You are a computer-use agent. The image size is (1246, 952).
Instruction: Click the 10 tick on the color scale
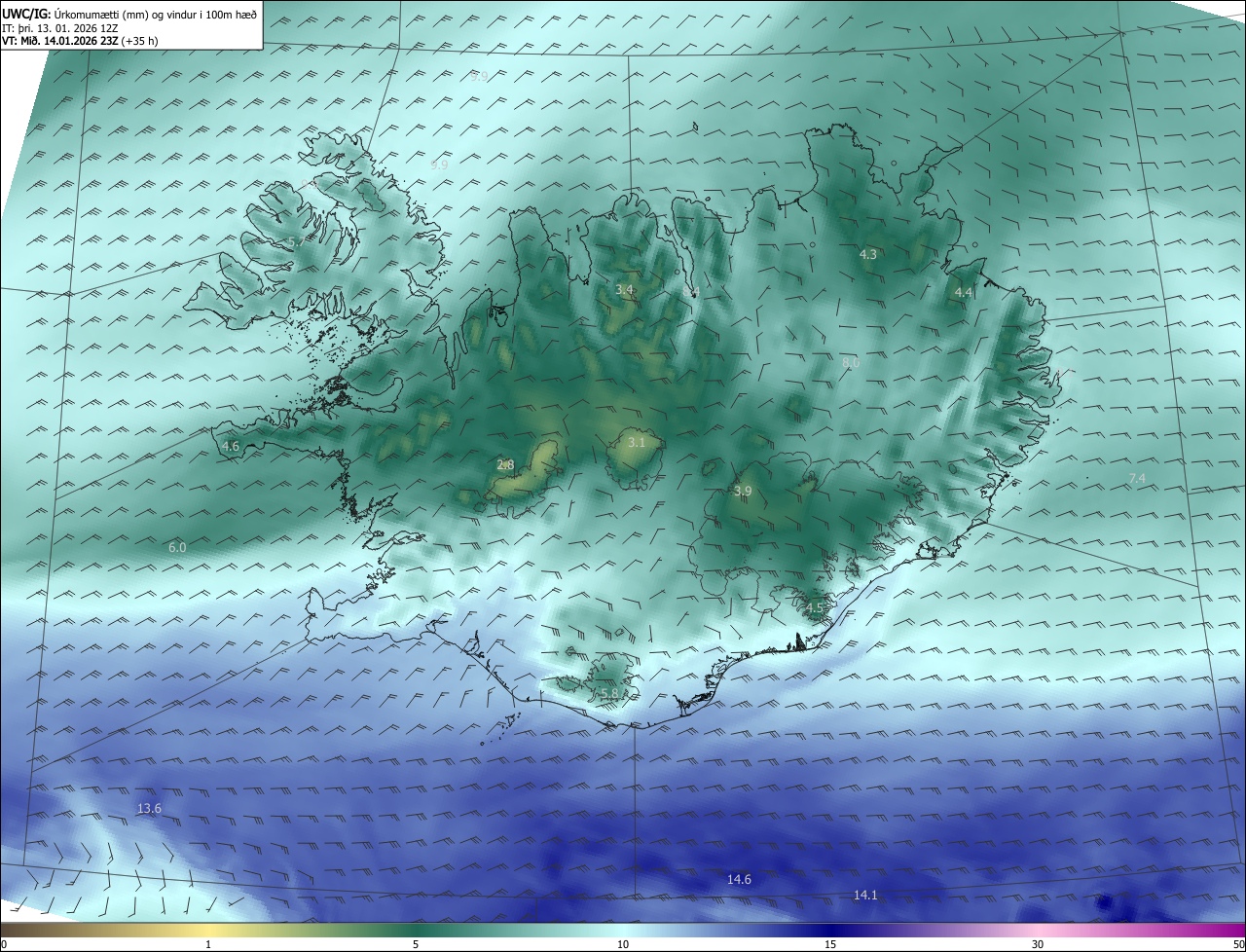[623, 944]
